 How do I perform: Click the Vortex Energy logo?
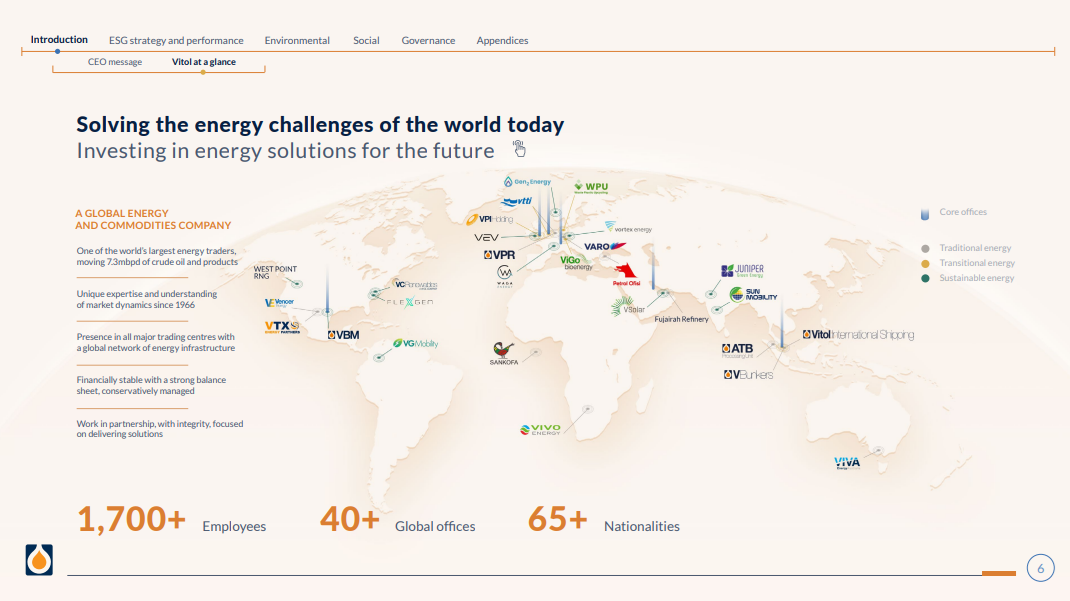coord(628,228)
